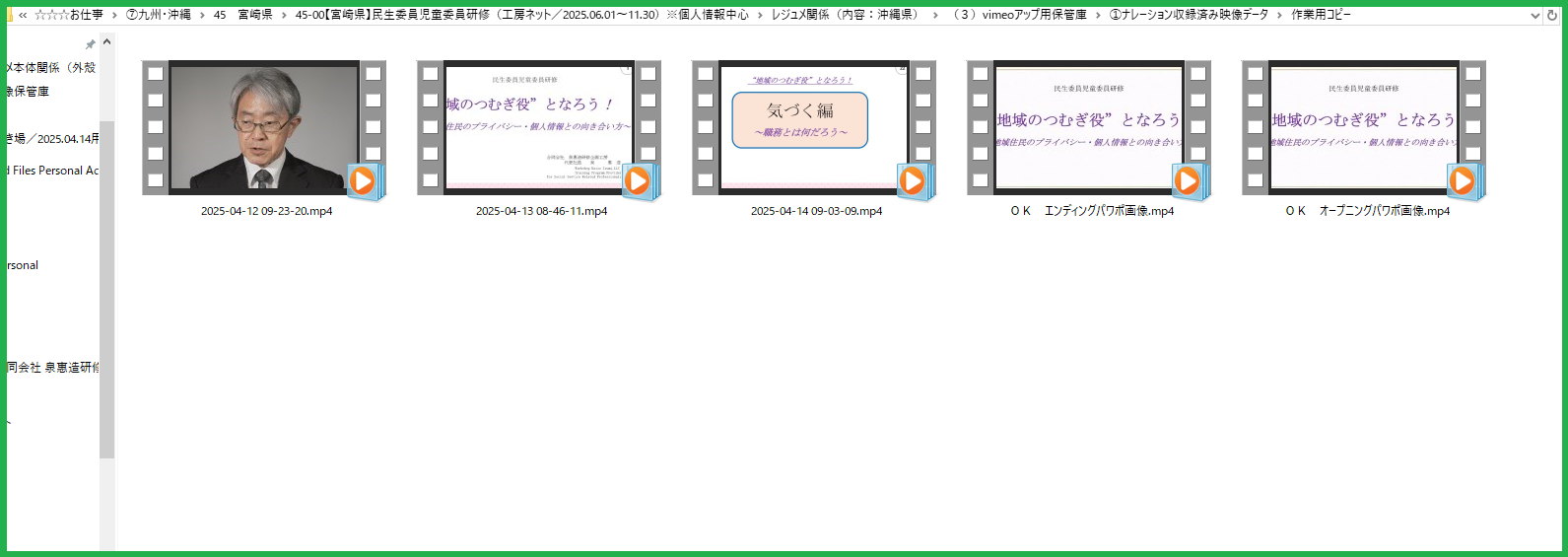Click player icon on エンディングパワポ画像.mp4 thumbnail
Image resolution: width=1568 pixels, height=557 pixels.
[1190, 181]
